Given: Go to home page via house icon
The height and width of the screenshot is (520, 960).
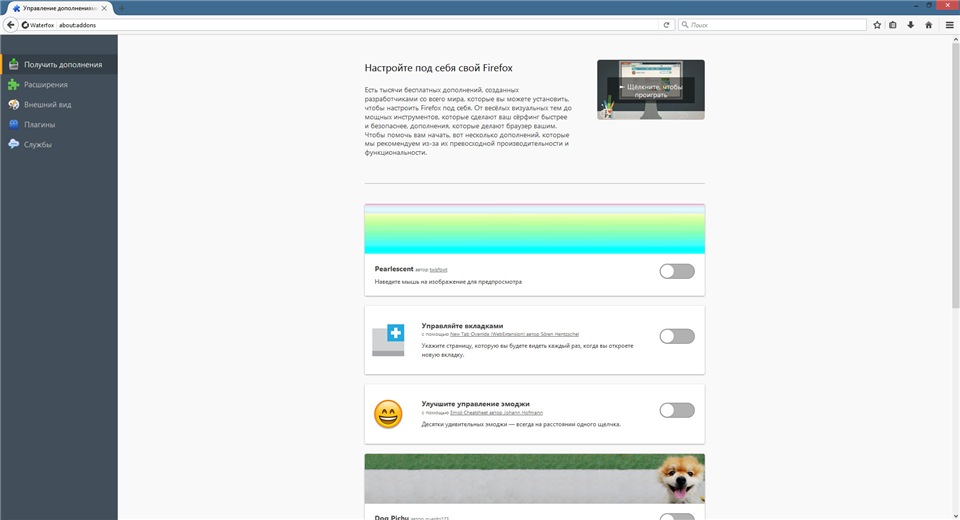Looking at the screenshot, I should tap(928, 25).
